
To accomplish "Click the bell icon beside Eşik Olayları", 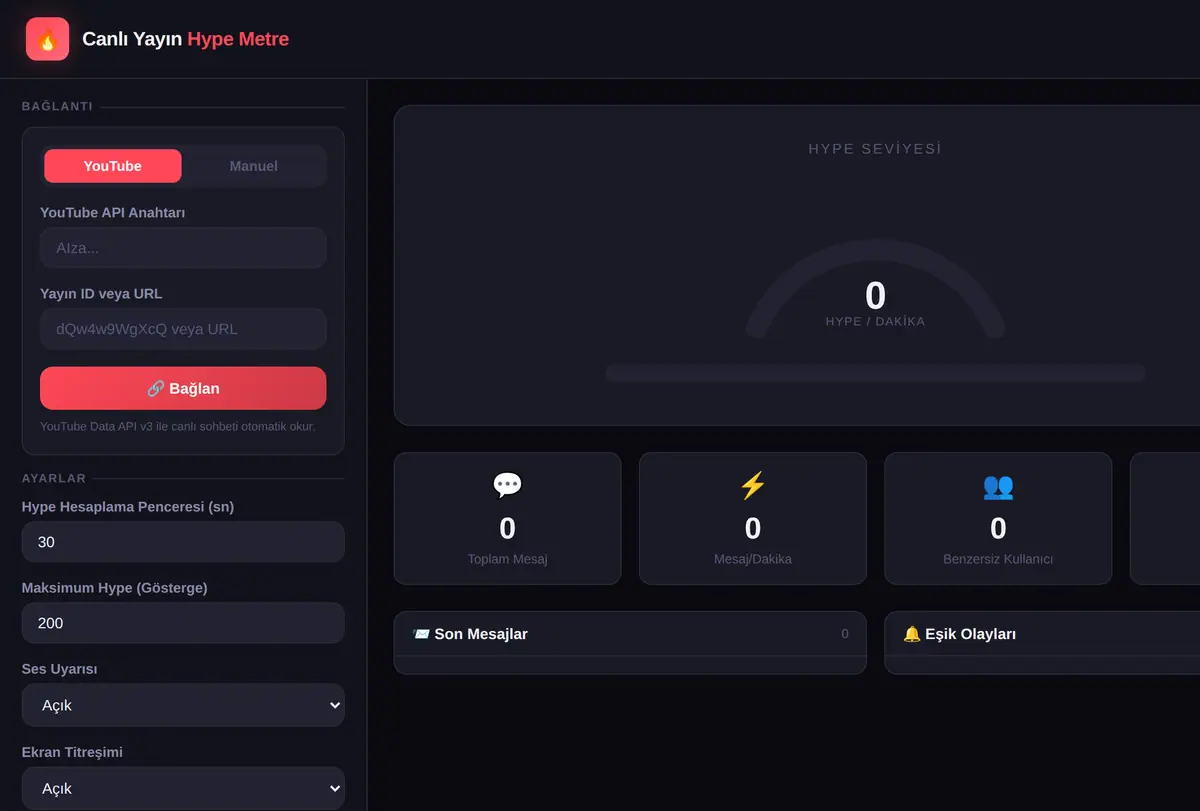I will (x=912, y=634).
